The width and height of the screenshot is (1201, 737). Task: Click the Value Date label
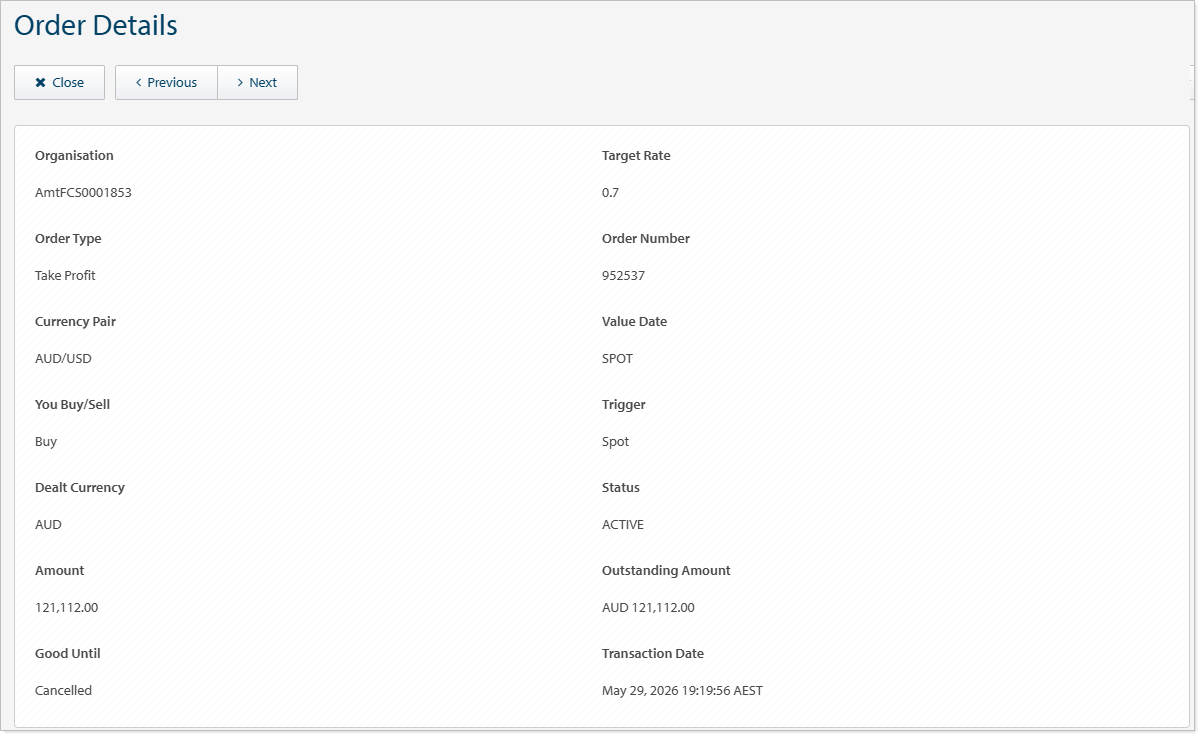[x=634, y=322]
